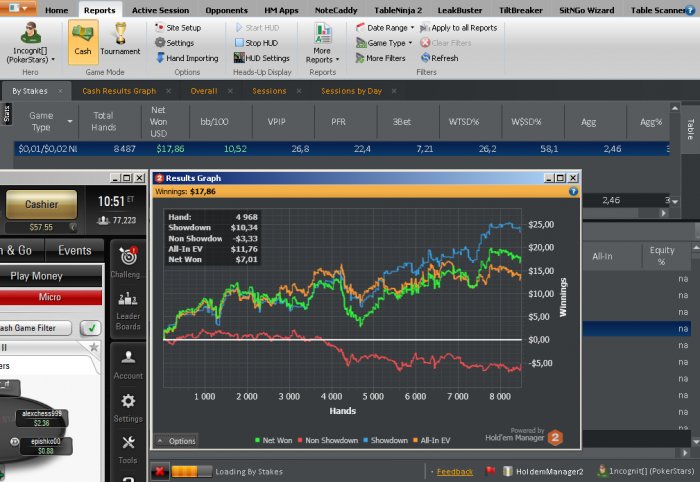Toggle green checkmark next to Cash Game Filter

[91, 328]
